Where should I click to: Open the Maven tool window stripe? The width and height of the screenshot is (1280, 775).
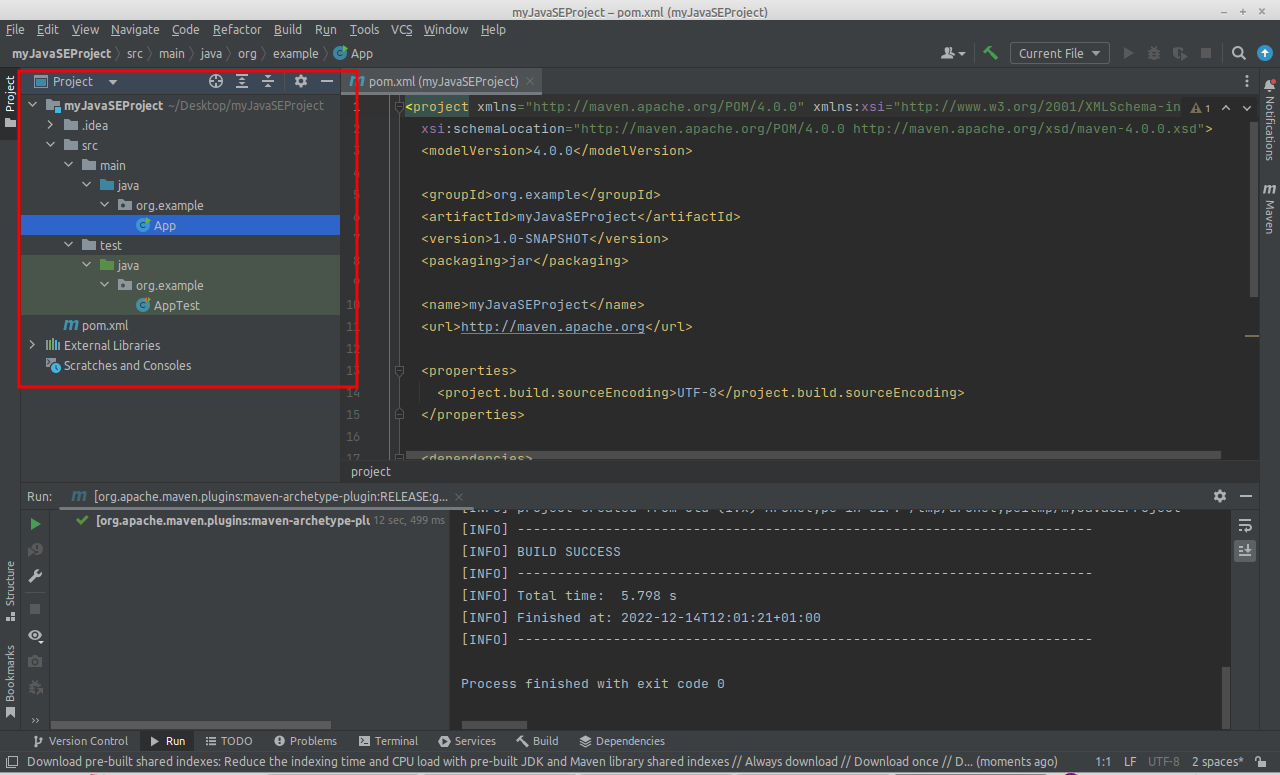[1270, 207]
